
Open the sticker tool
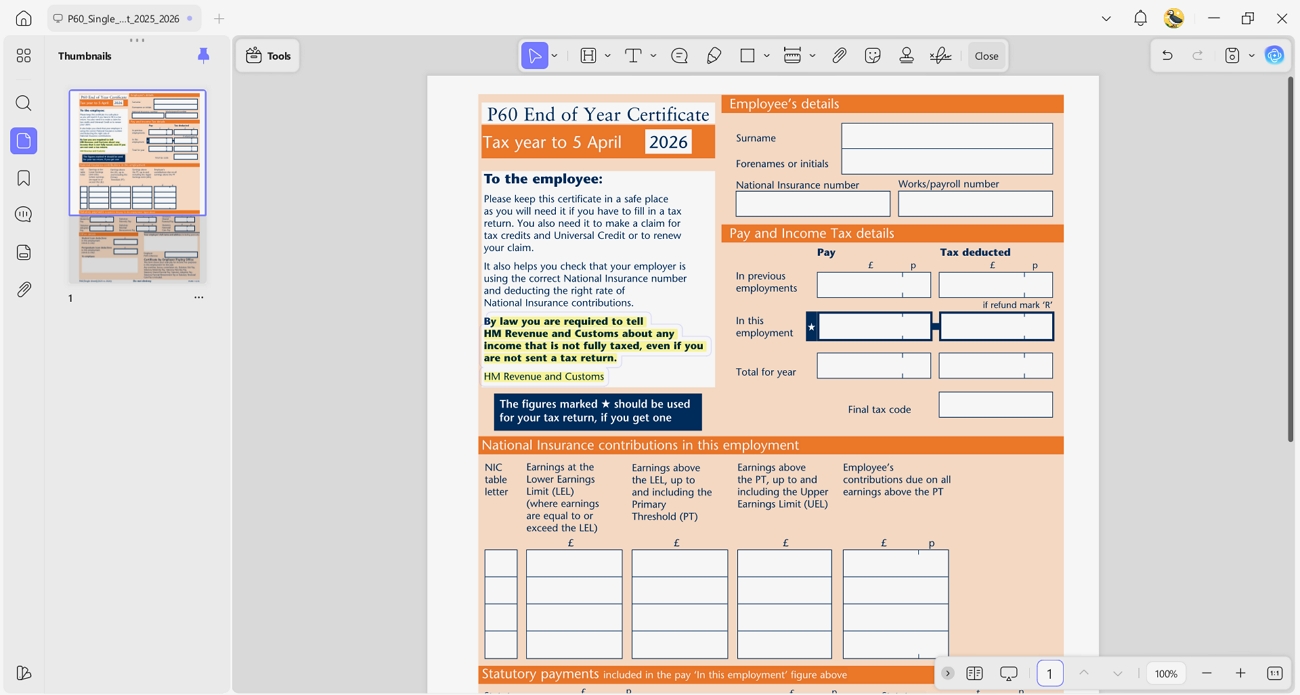tap(873, 56)
